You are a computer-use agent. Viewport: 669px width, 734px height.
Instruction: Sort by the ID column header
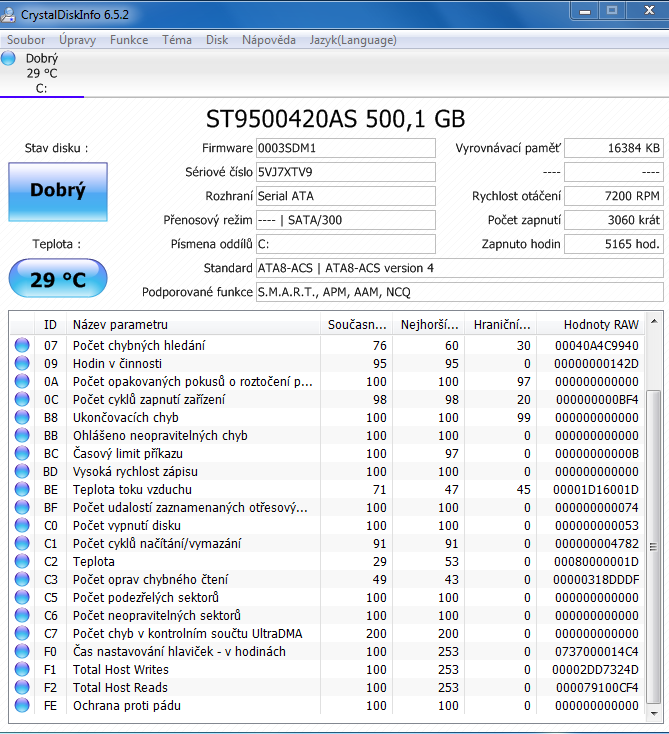(50, 324)
